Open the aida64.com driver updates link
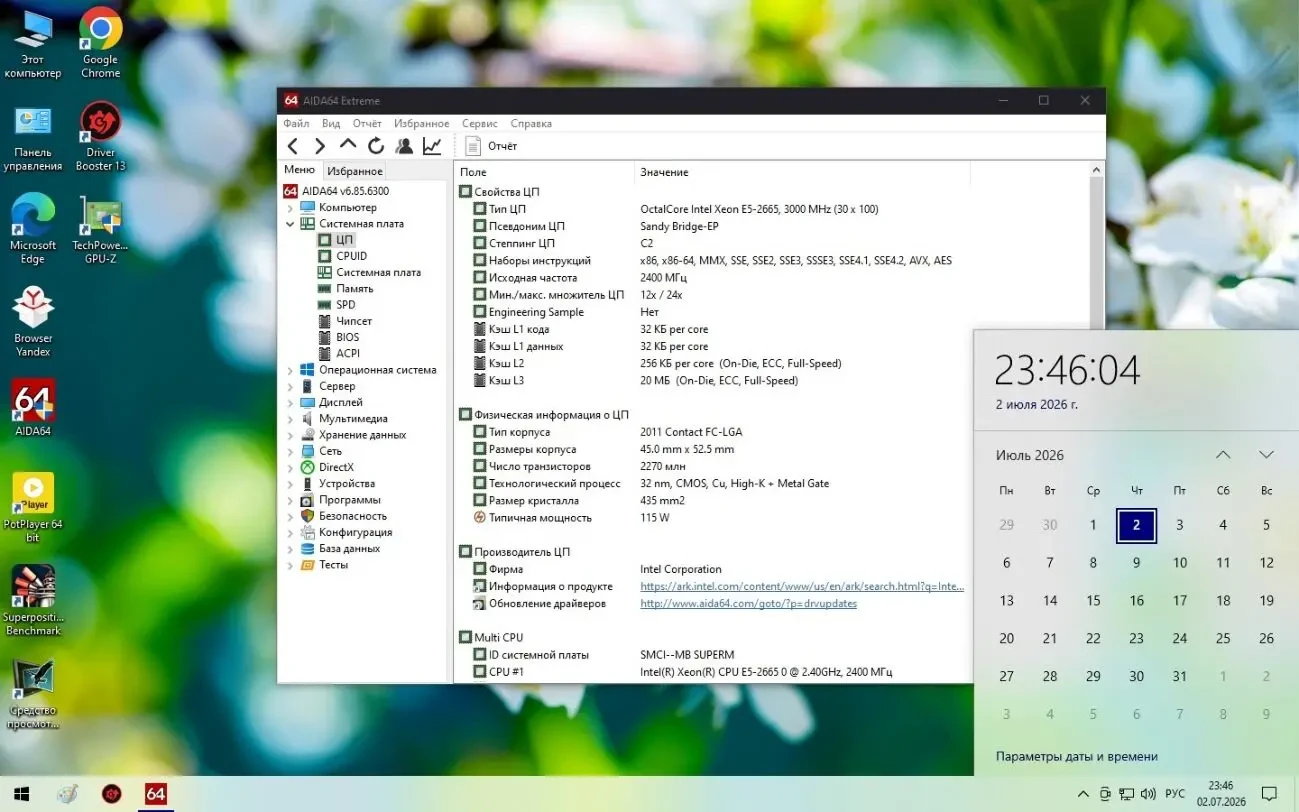This screenshot has width=1299, height=812. (x=748, y=604)
